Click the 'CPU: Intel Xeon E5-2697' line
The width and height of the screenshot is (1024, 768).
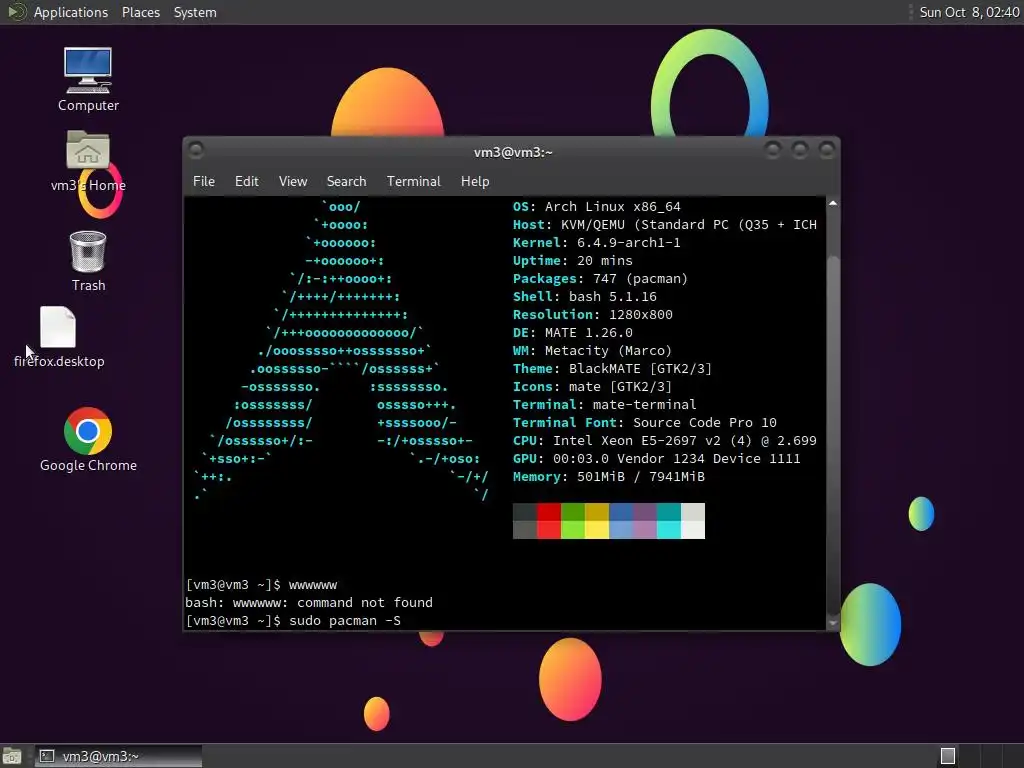click(665, 441)
